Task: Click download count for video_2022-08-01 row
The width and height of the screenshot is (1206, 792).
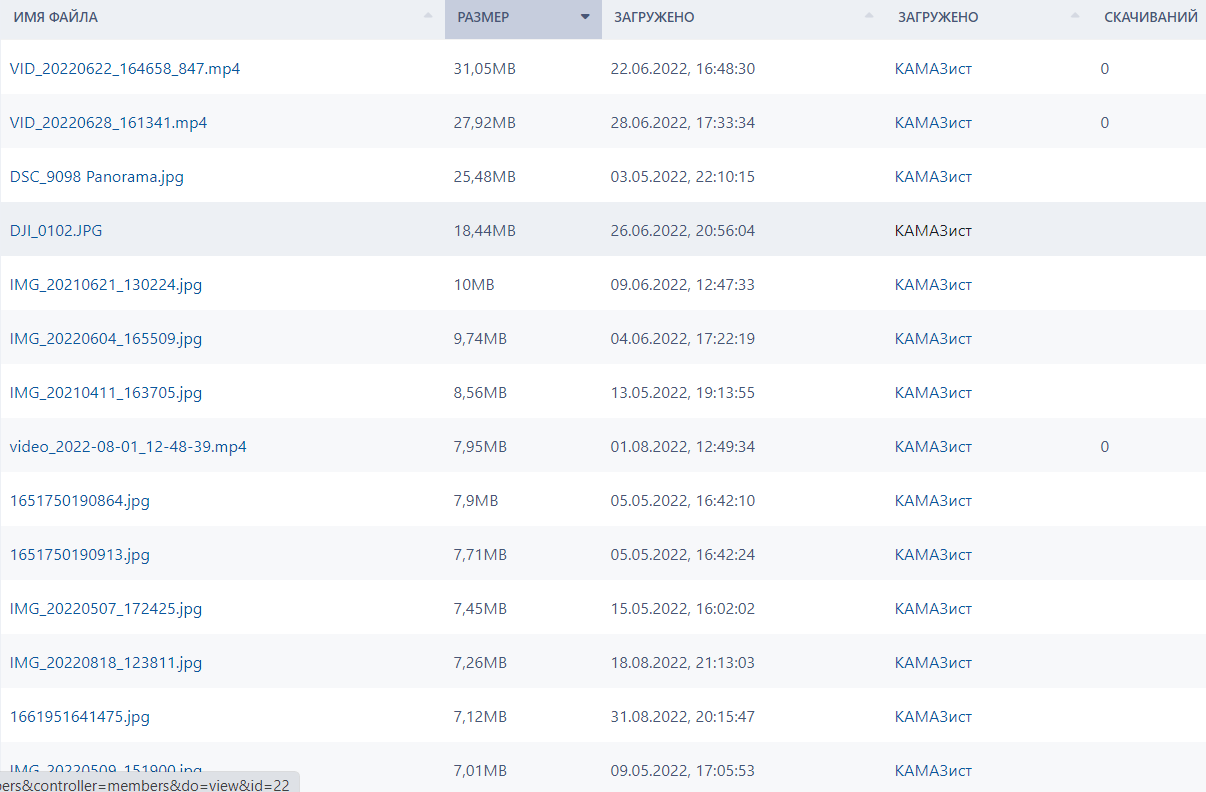Action: pyautogui.click(x=1104, y=447)
